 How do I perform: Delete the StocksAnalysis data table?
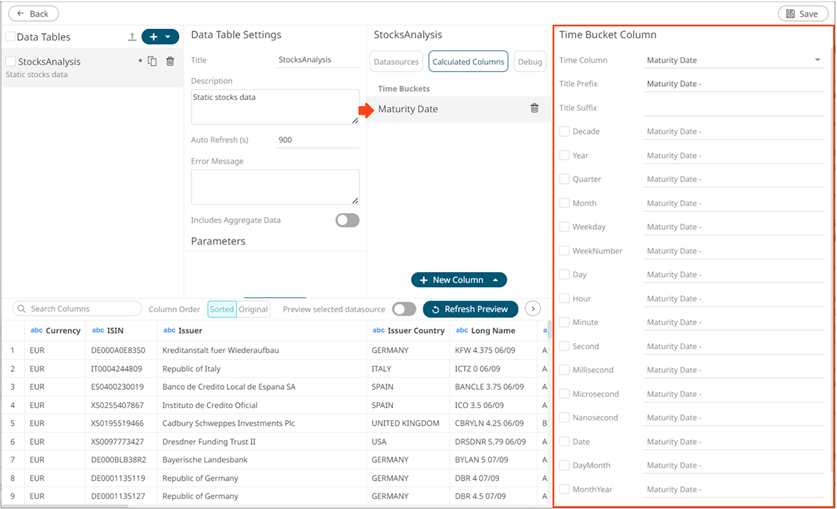click(170, 61)
